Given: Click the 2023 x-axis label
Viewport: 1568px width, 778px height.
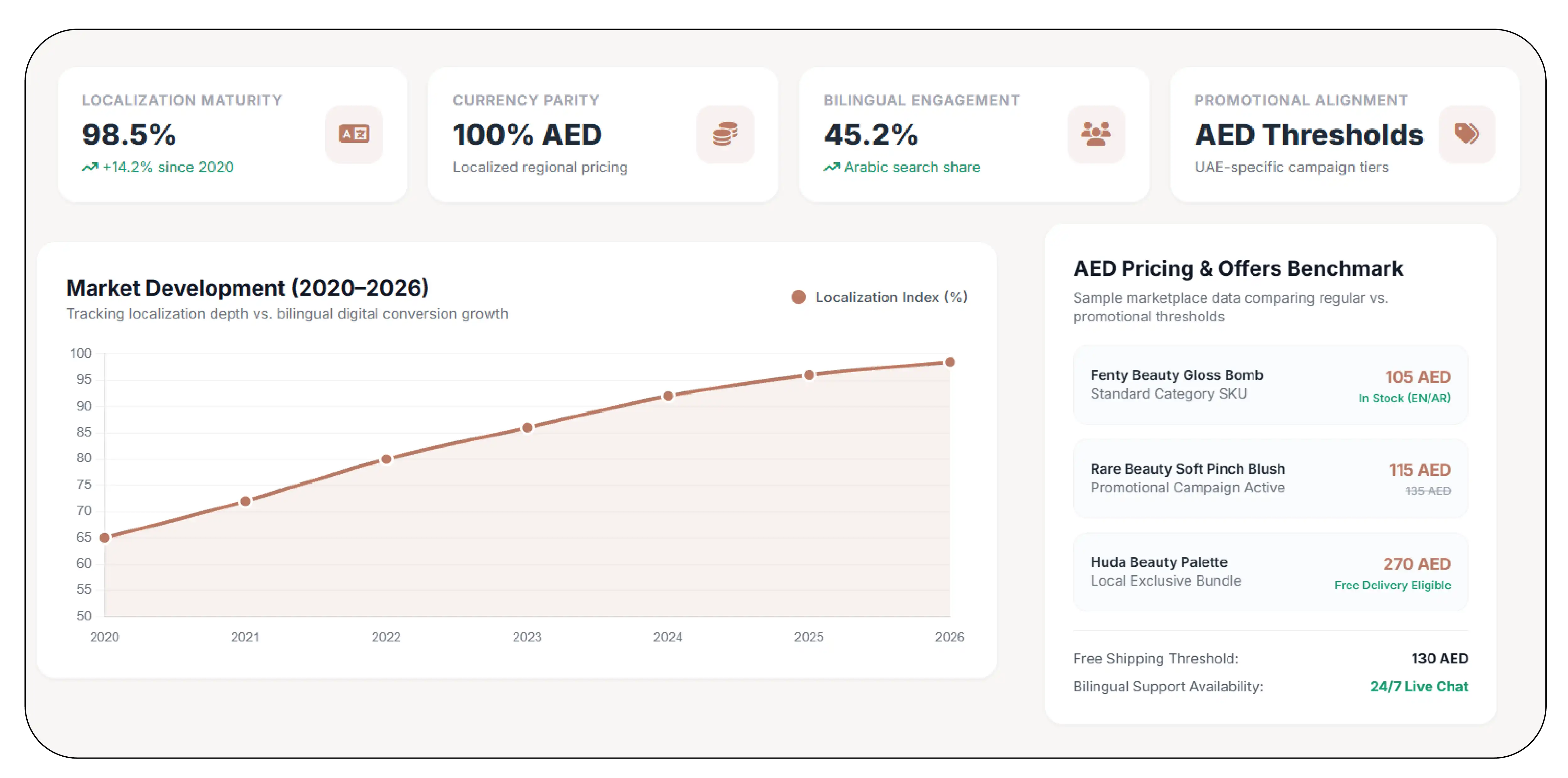Looking at the screenshot, I should [527, 637].
